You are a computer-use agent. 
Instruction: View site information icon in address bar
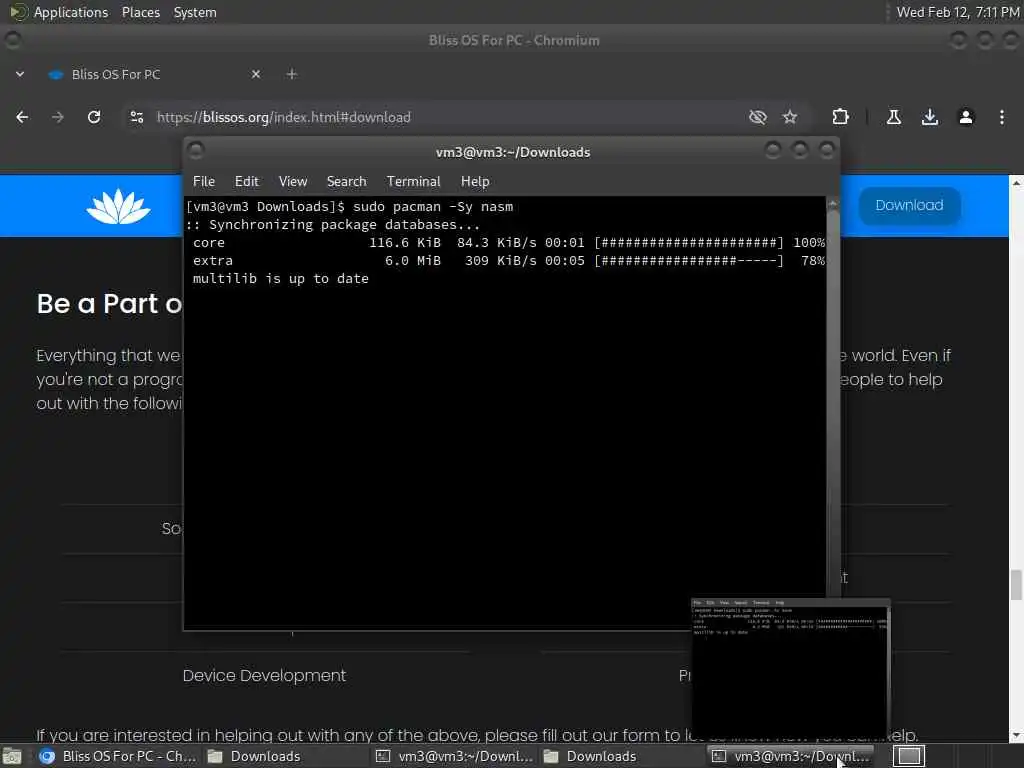(x=136, y=117)
